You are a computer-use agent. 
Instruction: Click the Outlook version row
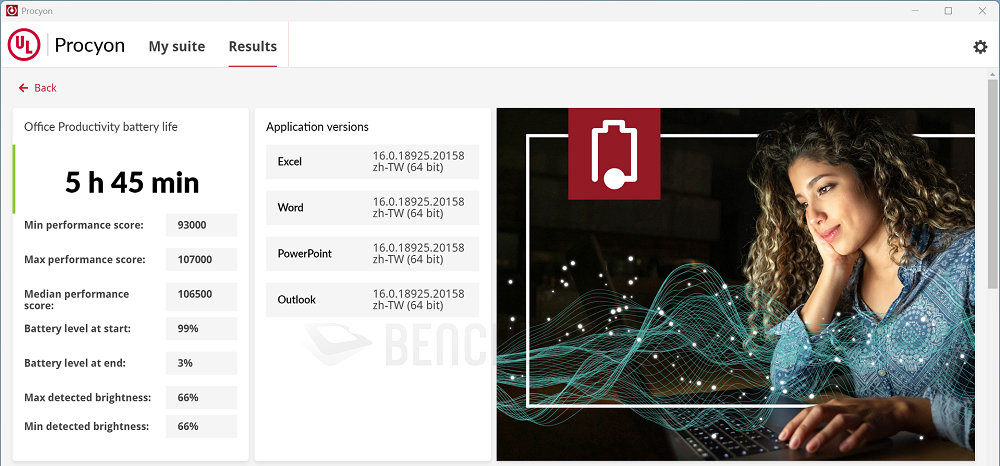[x=372, y=300]
